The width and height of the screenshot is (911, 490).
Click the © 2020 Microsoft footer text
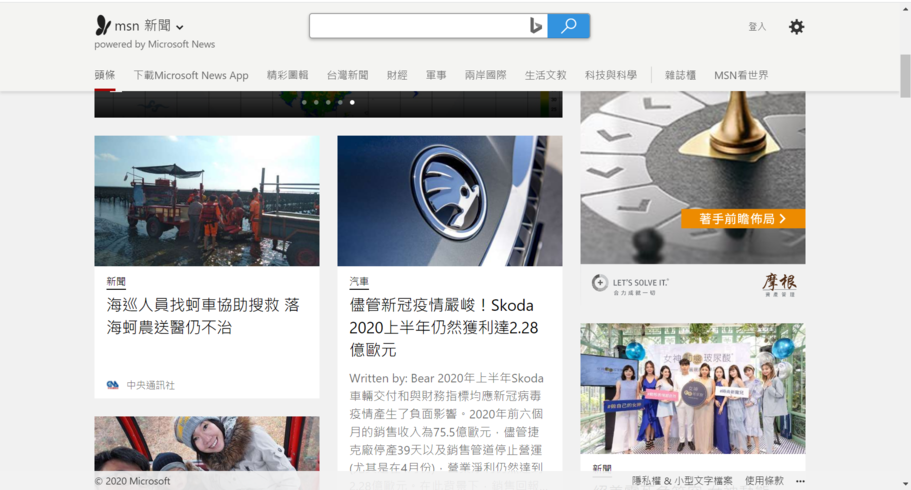click(x=132, y=481)
